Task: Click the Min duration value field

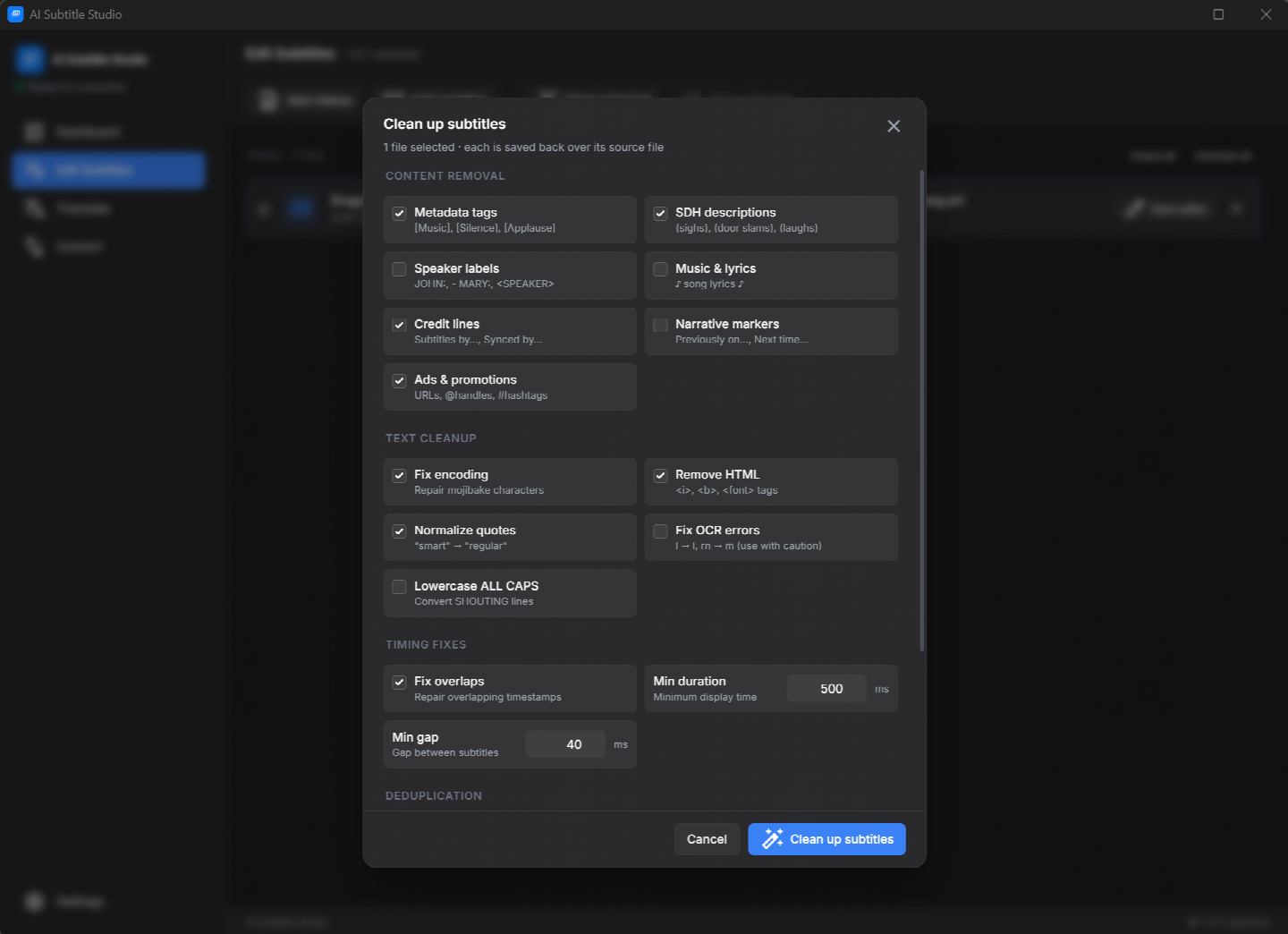Action: 826,689
